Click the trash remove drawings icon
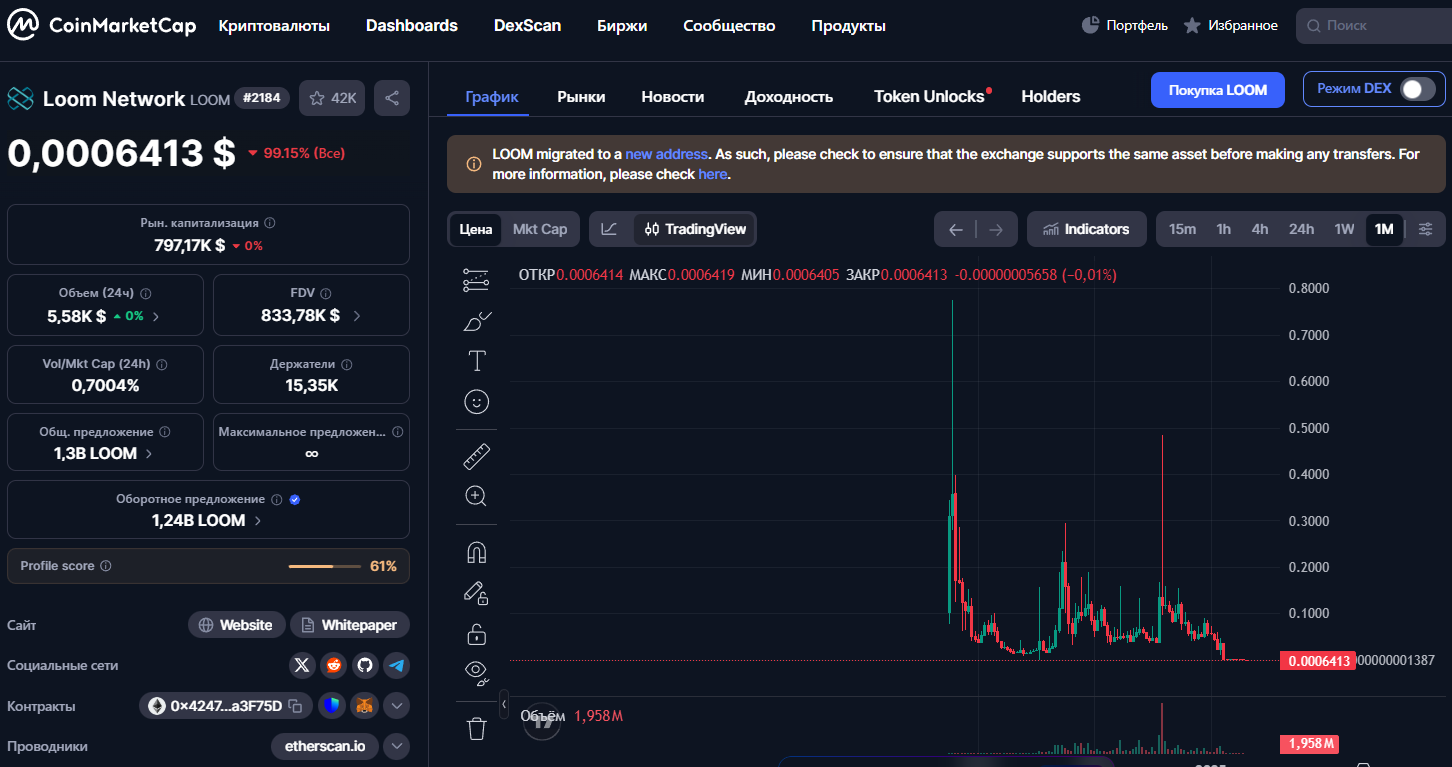 477,729
